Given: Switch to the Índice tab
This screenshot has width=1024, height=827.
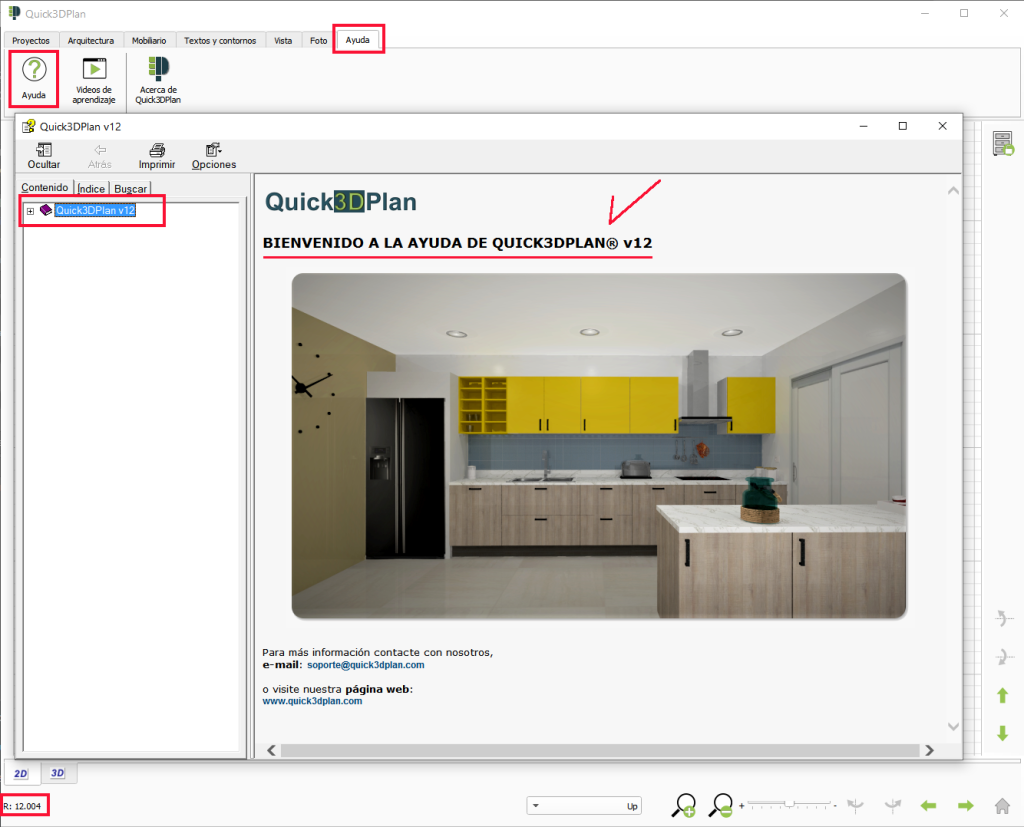Looking at the screenshot, I should click(91, 189).
